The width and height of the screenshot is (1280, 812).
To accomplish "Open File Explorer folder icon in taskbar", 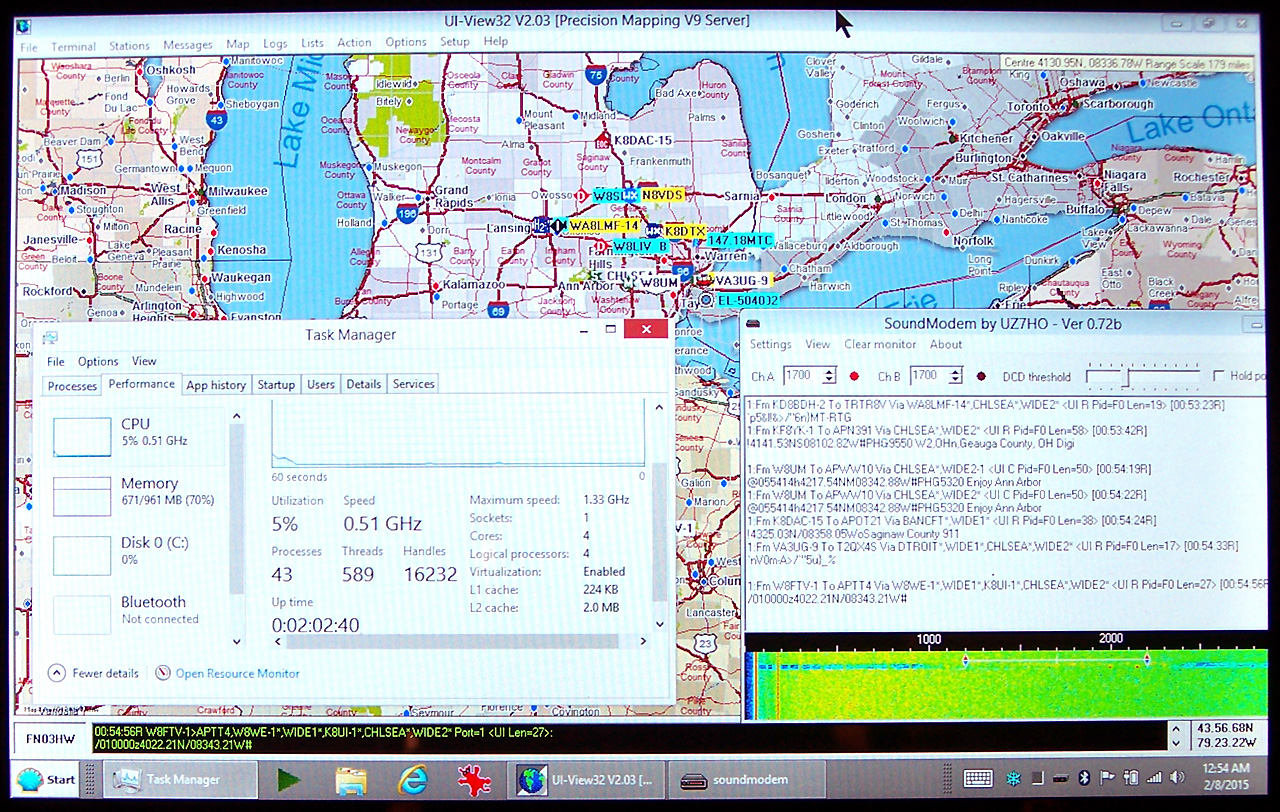I will point(350,780).
